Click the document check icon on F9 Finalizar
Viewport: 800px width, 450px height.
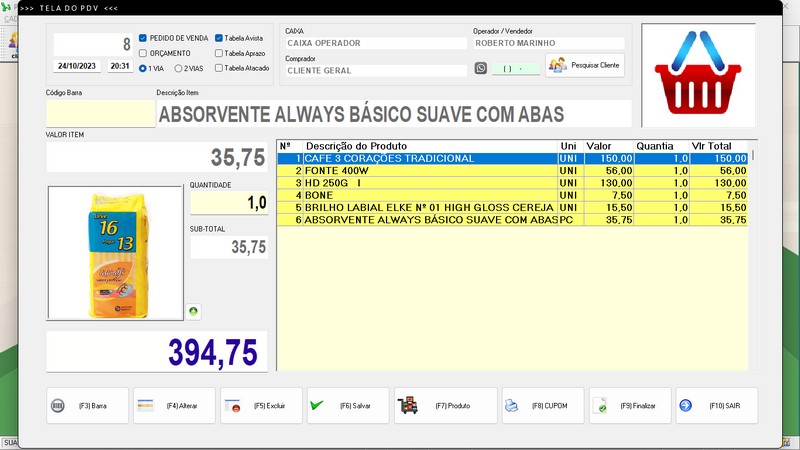click(x=599, y=405)
